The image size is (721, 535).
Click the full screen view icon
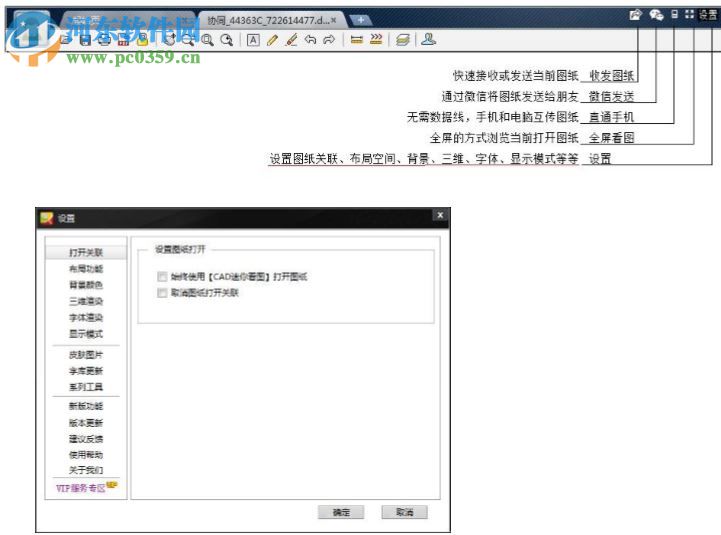pos(689,14)
